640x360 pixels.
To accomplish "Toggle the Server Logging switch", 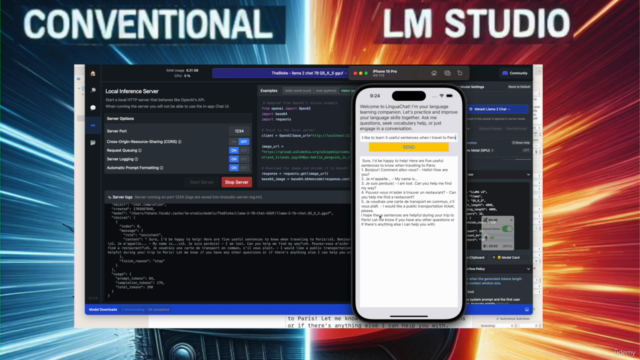I will pos(239,159).
